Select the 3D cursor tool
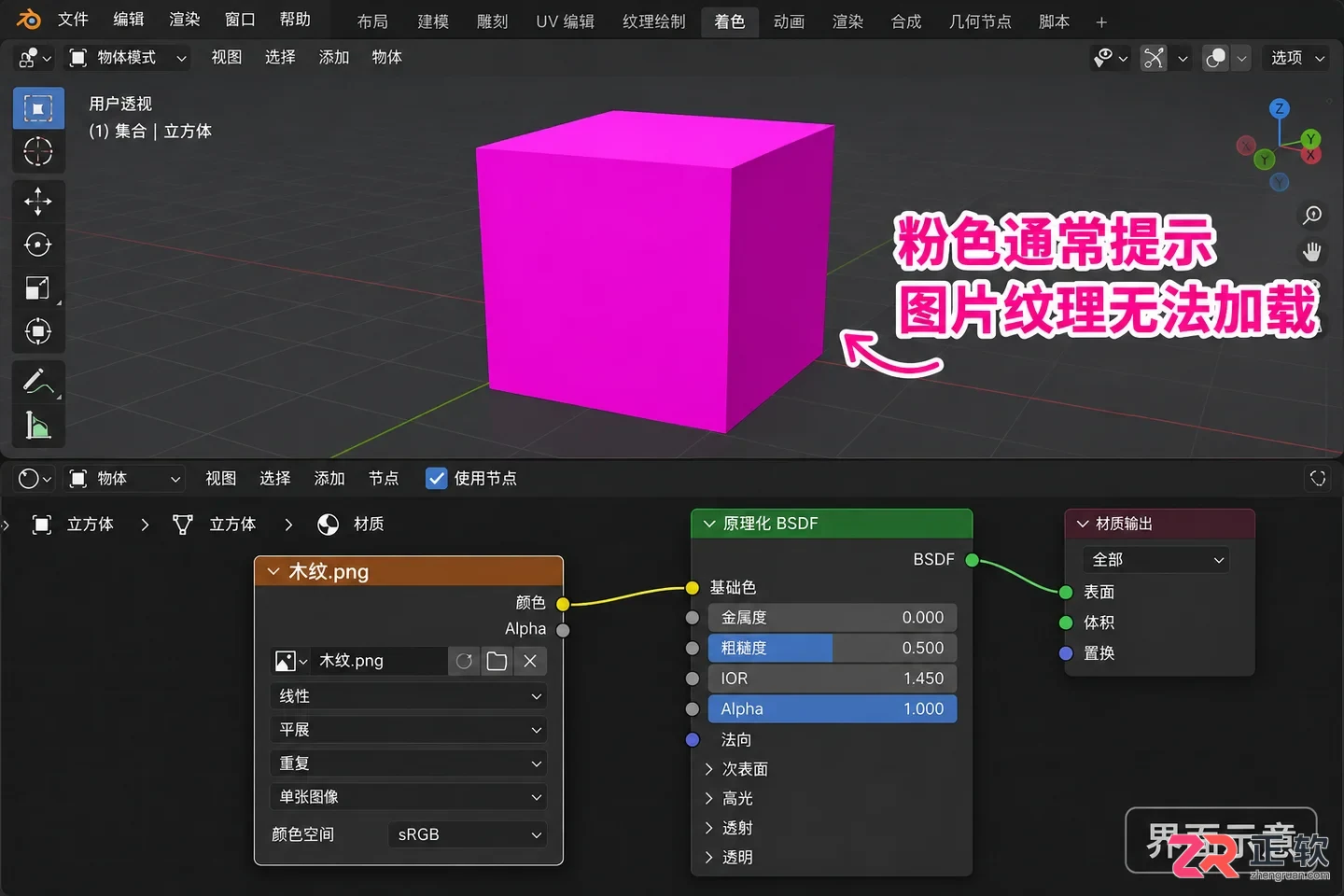Image resolution: width=1344 pixels, height=896 pixels. (x=38, y=151)
